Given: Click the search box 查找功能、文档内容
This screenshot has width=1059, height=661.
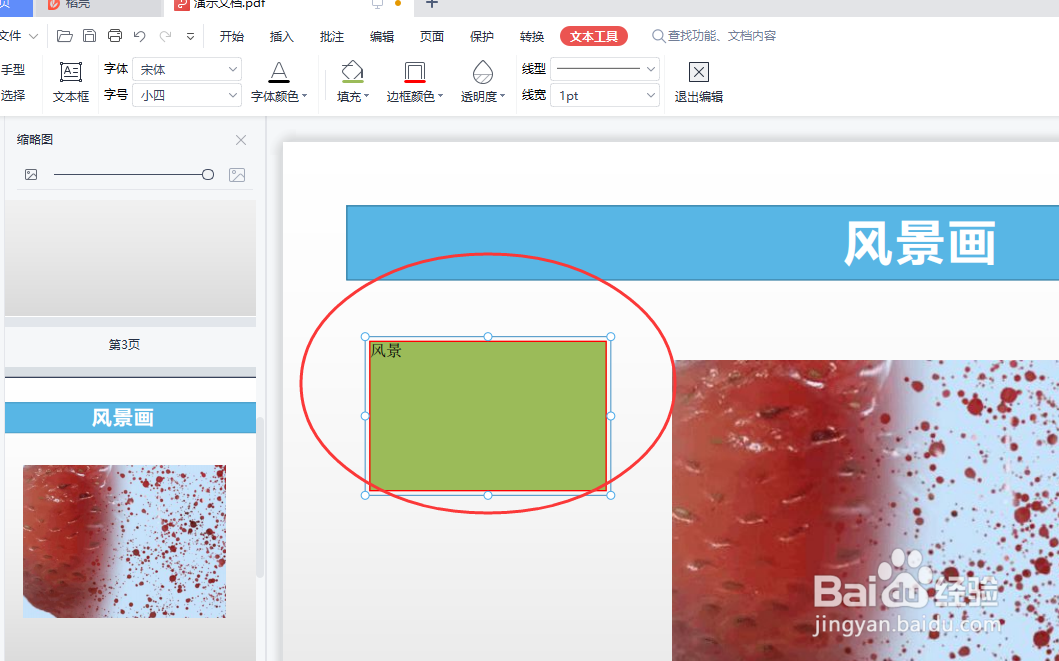Looking at the screenshot, I should point(715,36).
